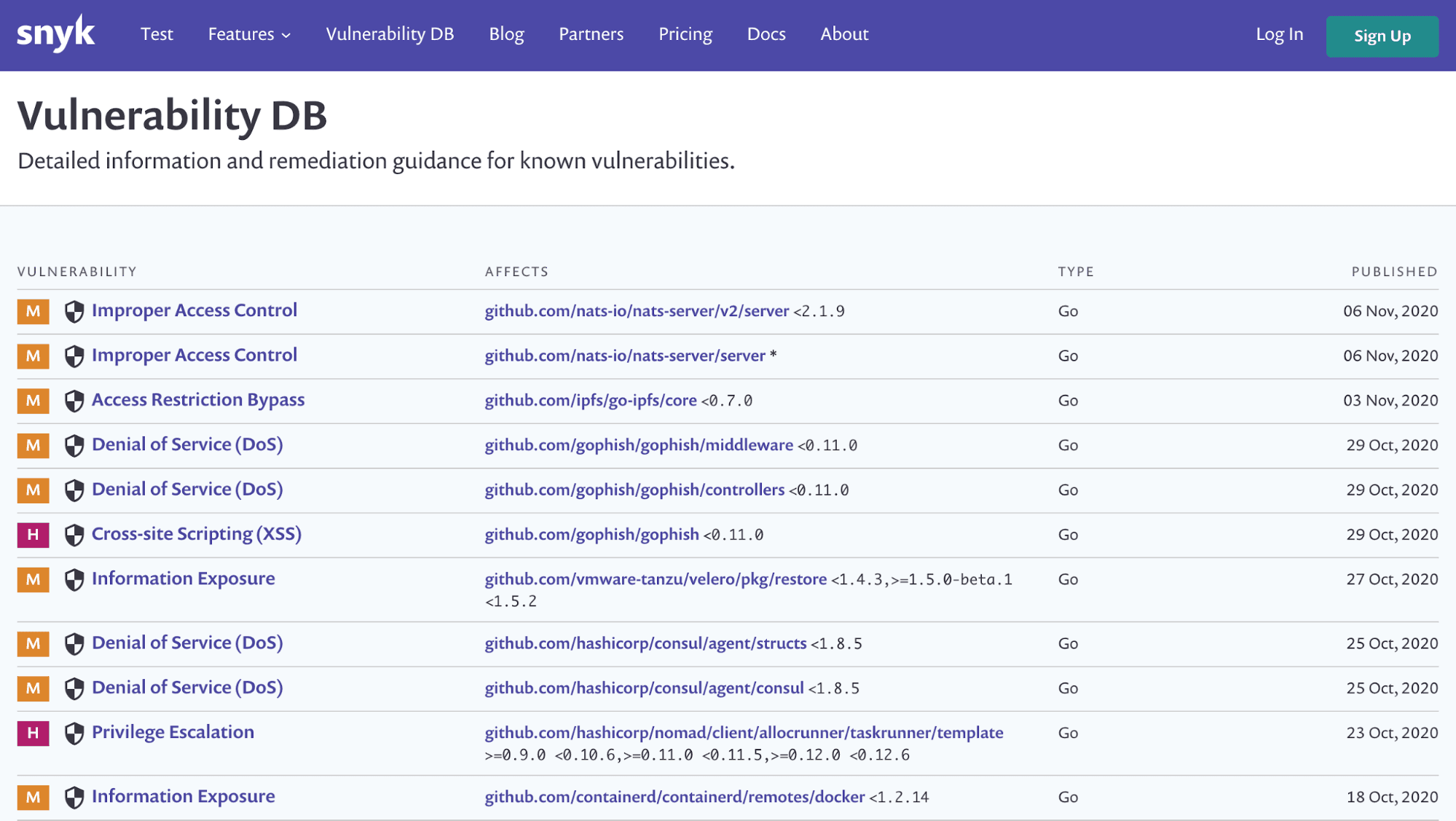The width and height of the screenshot is (1456, 821).
Task: Open package github.com/gophish/gophish/middleware
Action: point(639,445)
